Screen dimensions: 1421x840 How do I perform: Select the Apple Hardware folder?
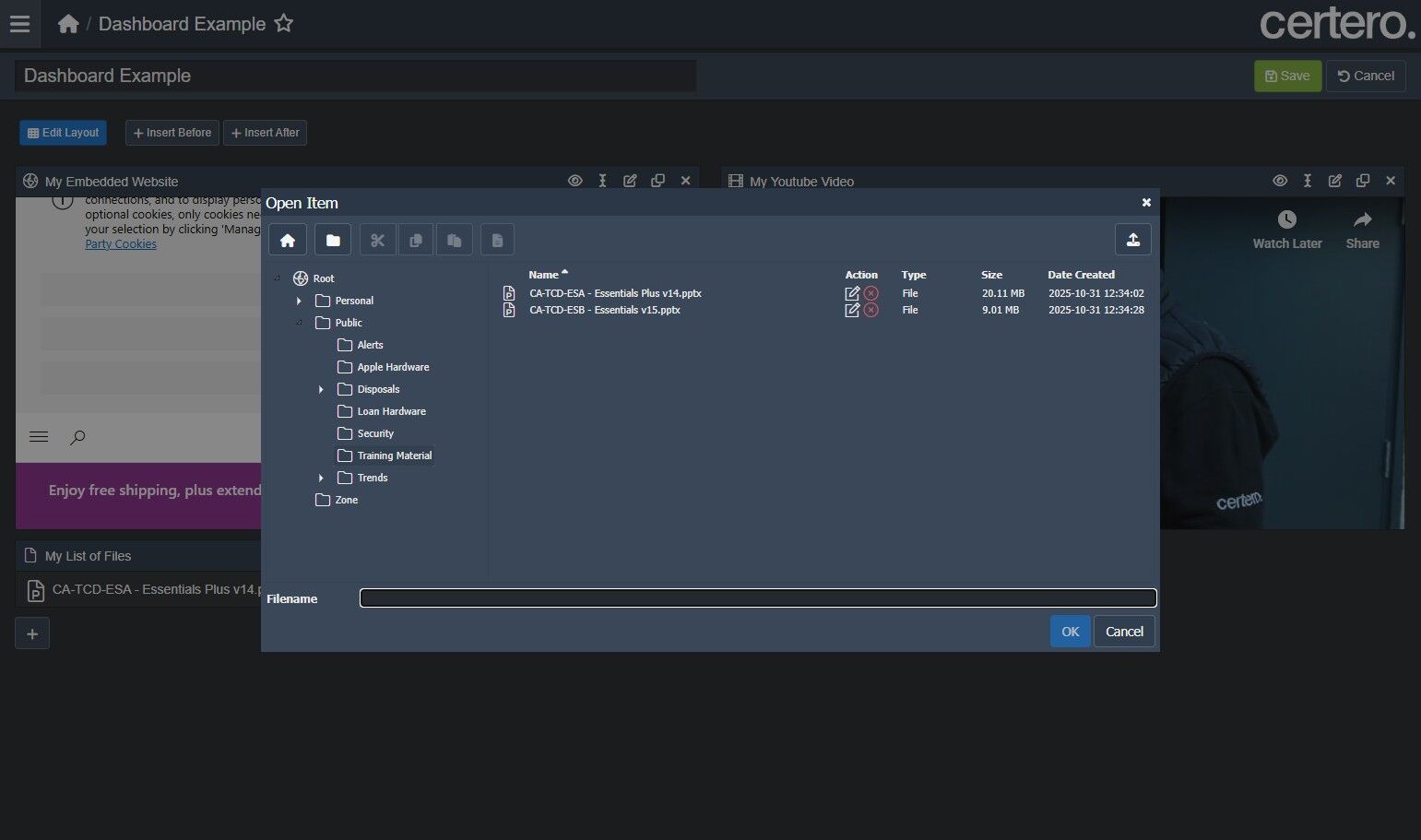pos(393,367)
